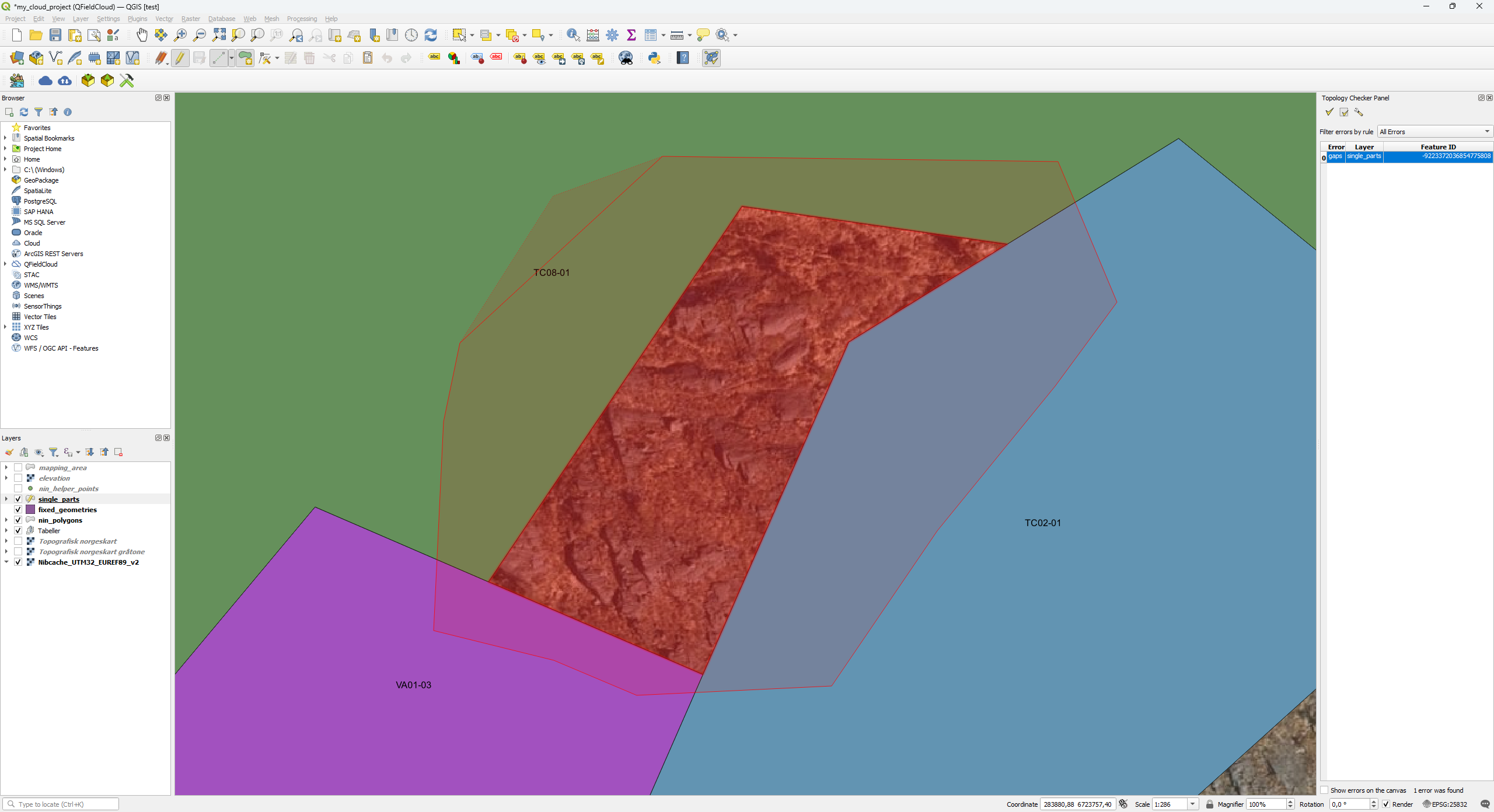Expand the QFieldCloud browser tree node
The height and width of the screenshot is (812, 1494).
pos(5,264)
